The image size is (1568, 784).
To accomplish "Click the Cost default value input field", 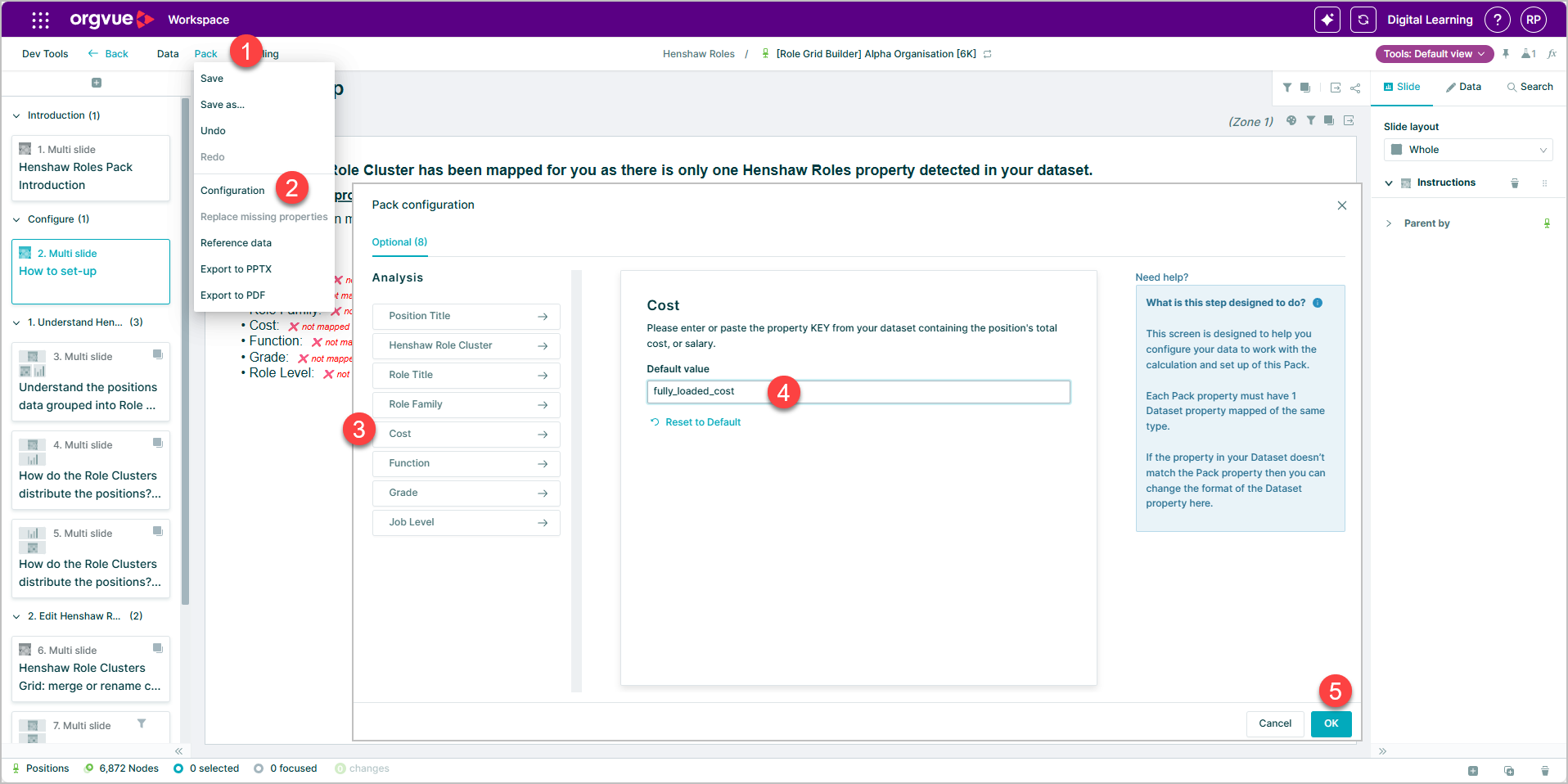I will [858, 392].
